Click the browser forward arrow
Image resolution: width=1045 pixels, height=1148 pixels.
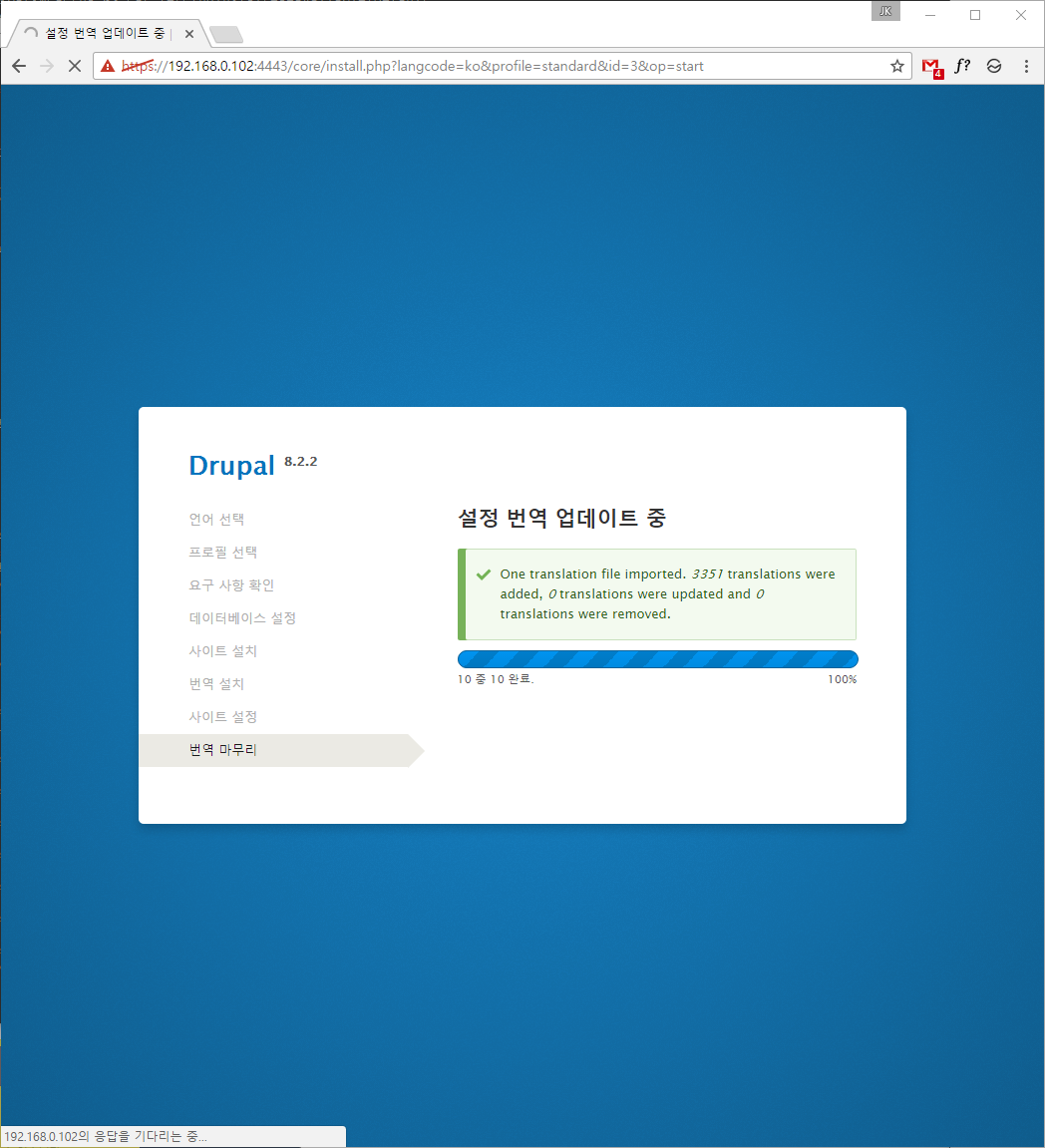47,66
